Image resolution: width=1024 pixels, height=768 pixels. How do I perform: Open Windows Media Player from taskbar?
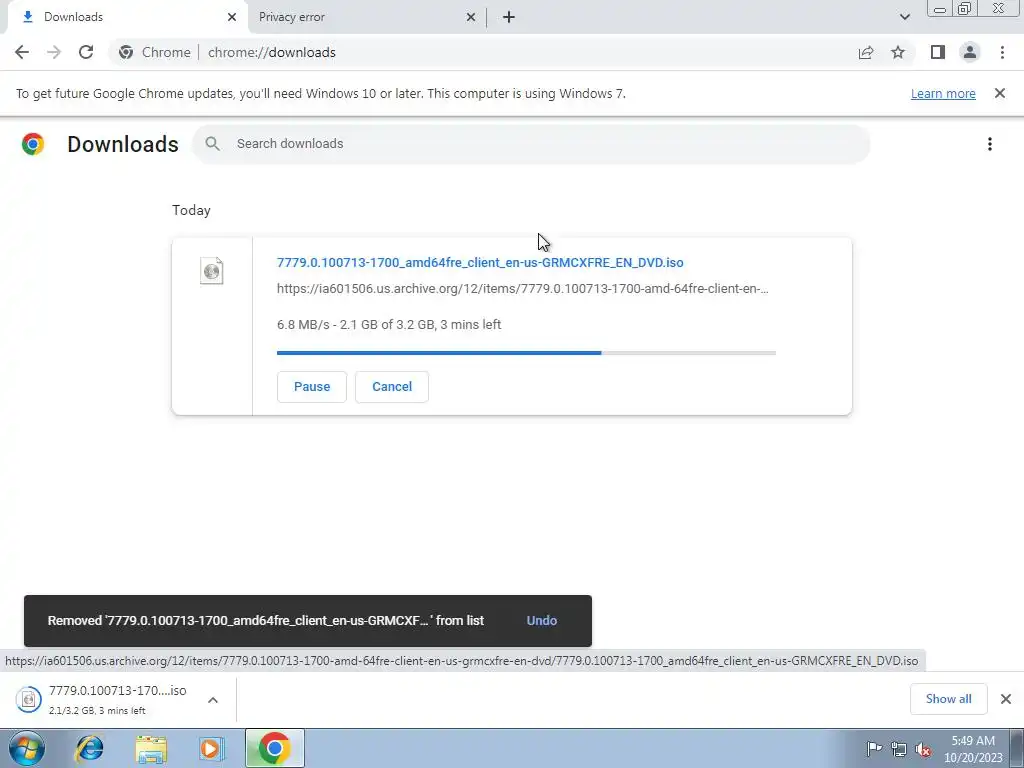coord(212,748)
